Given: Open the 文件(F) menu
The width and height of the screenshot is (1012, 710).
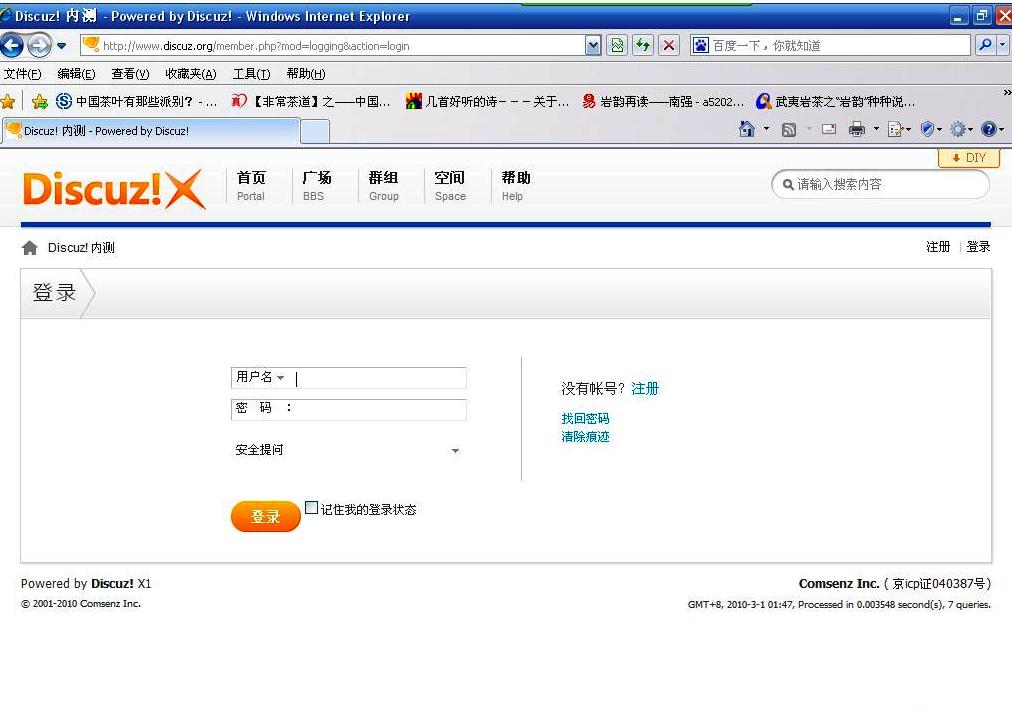Looking at the screenshot, I should (x=22, y=74).
